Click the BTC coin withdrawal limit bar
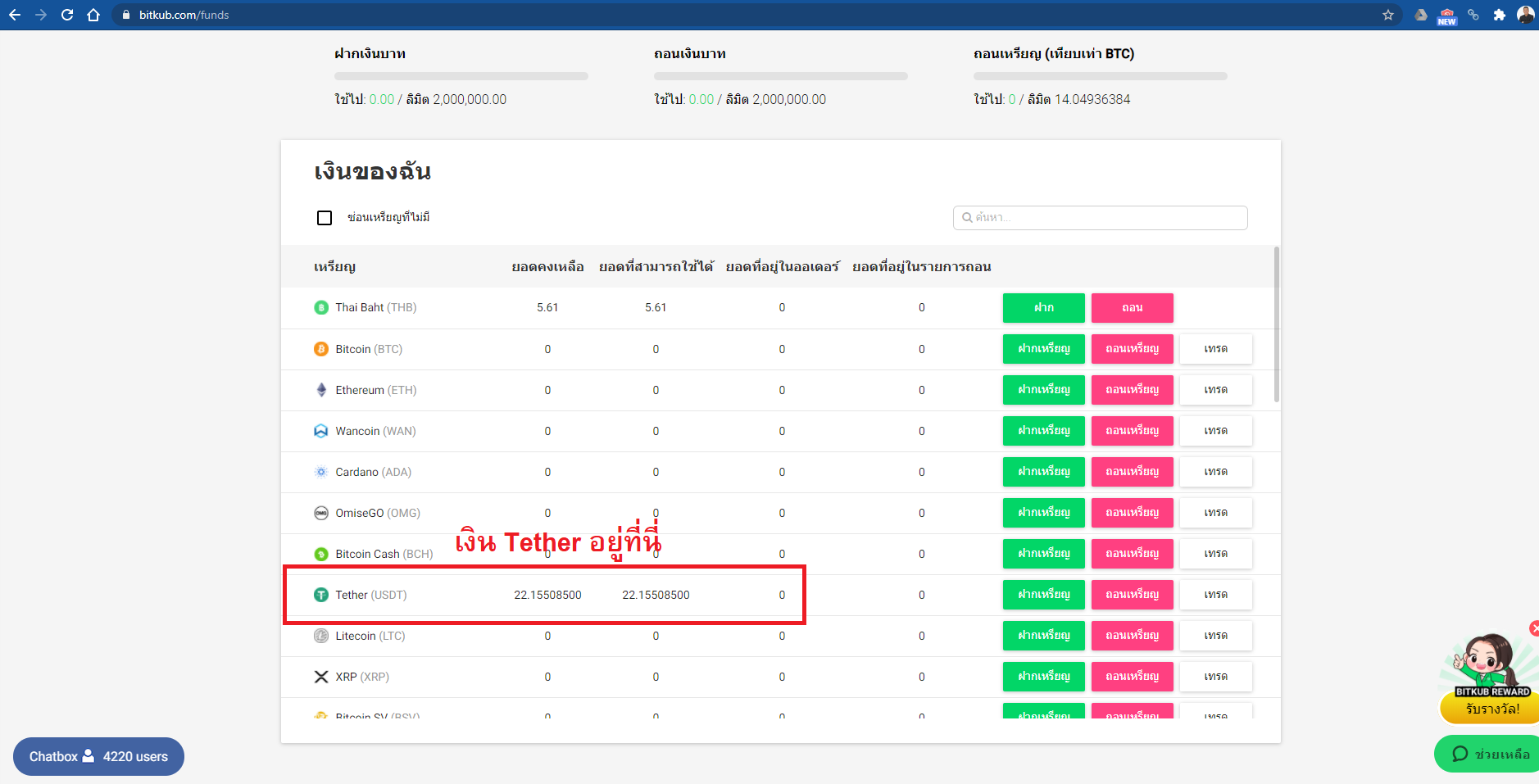 pos(1101,76)
